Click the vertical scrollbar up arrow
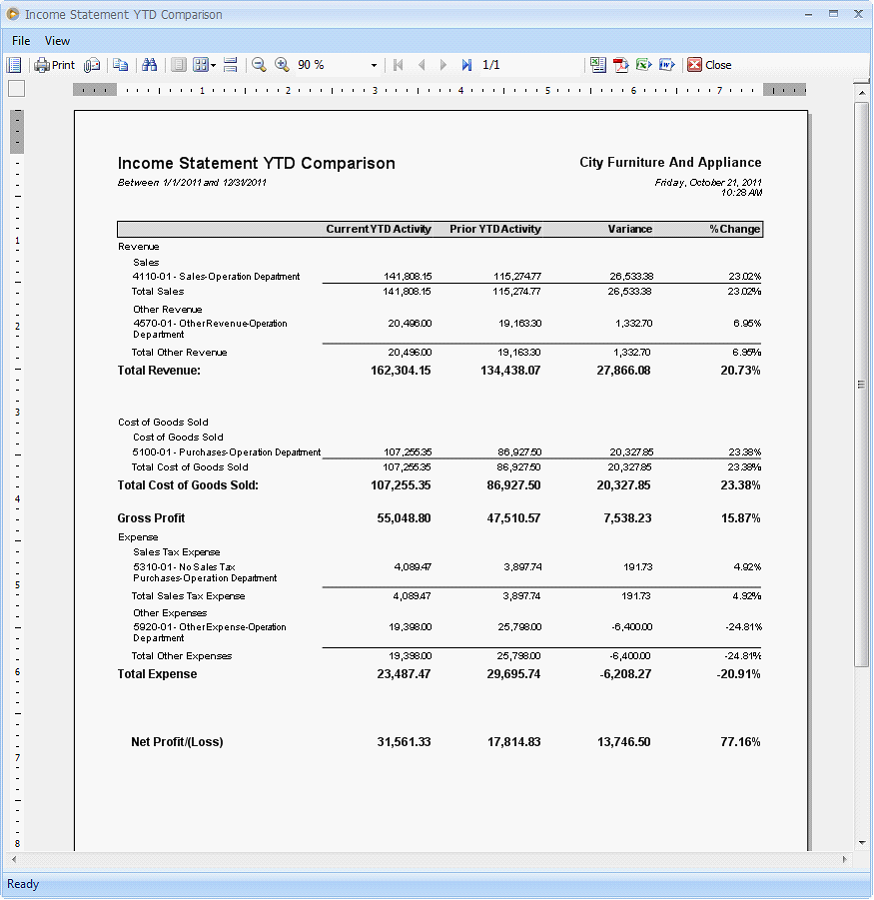Image resolution: width=874 pixels, height=900 pixels. (862, 92)
